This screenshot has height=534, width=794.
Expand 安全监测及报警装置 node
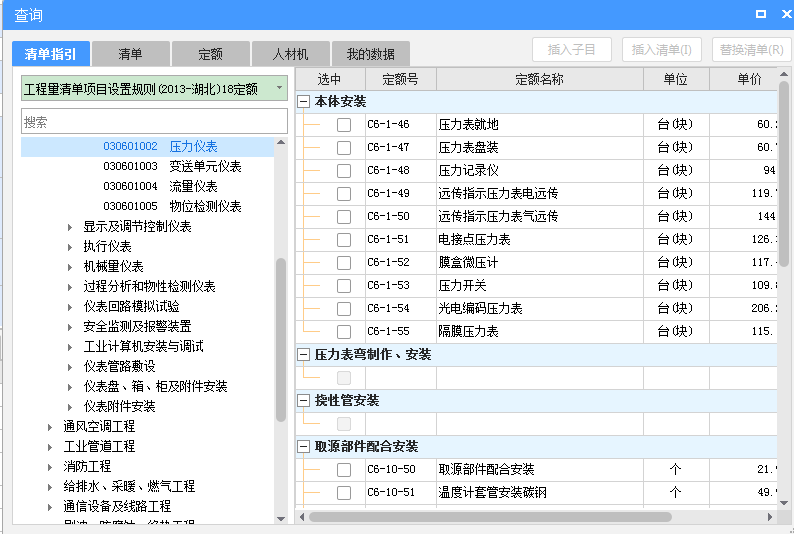click(70, 327)
